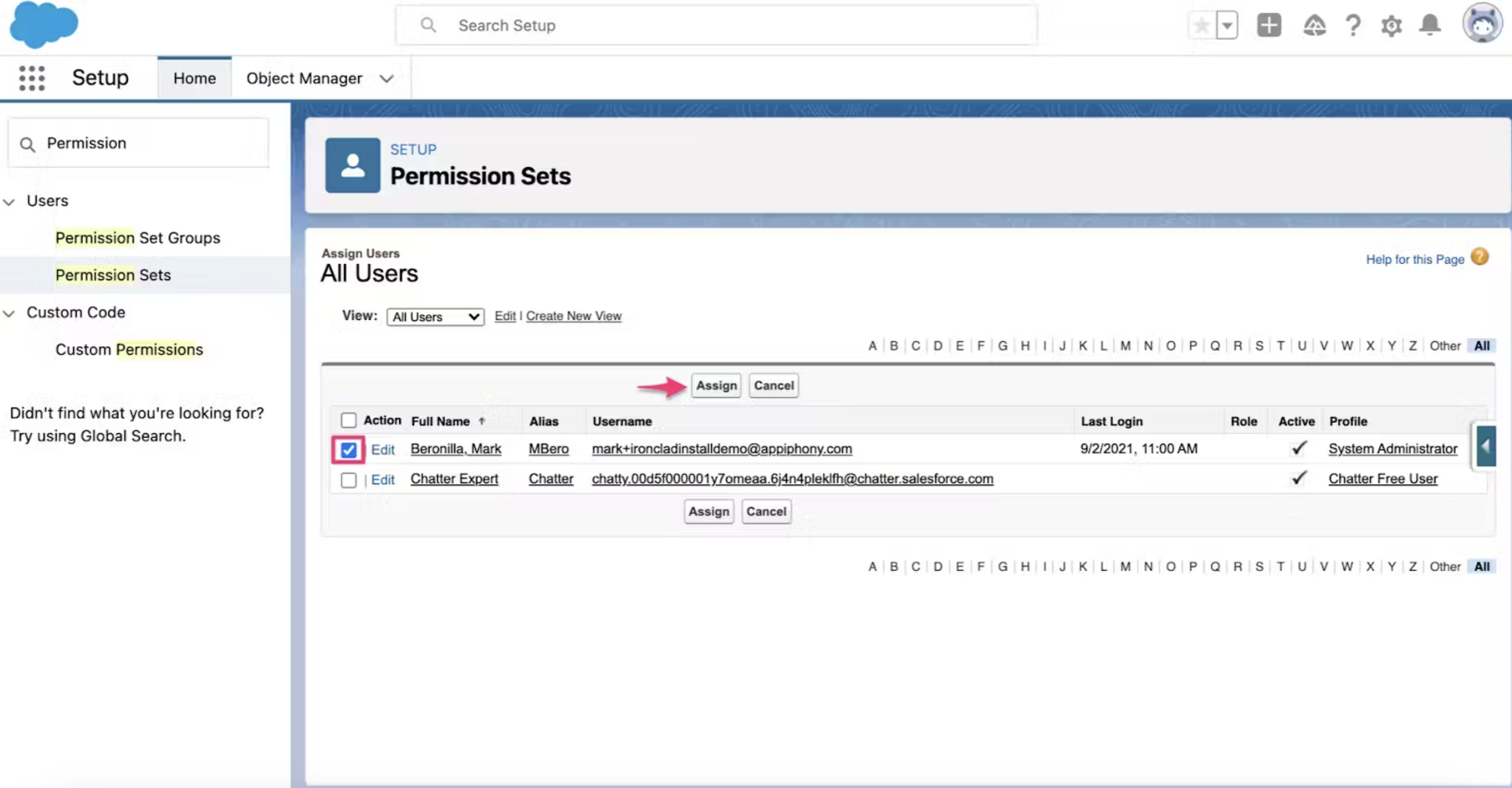Click the Edit view link
The height and width of the screenshot is (788, 1512).
505,316
